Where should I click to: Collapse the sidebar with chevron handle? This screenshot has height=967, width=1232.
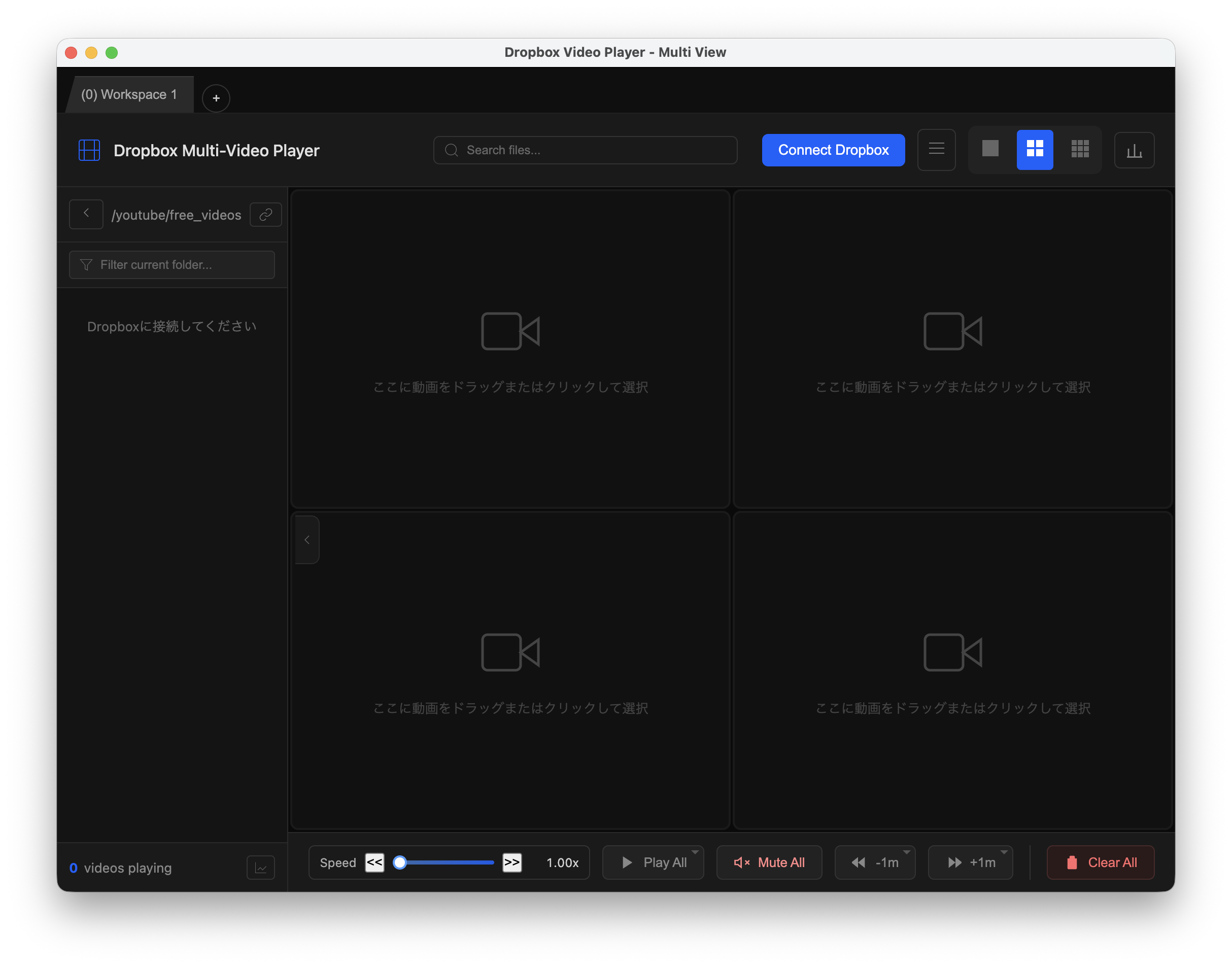coord(307,539)
